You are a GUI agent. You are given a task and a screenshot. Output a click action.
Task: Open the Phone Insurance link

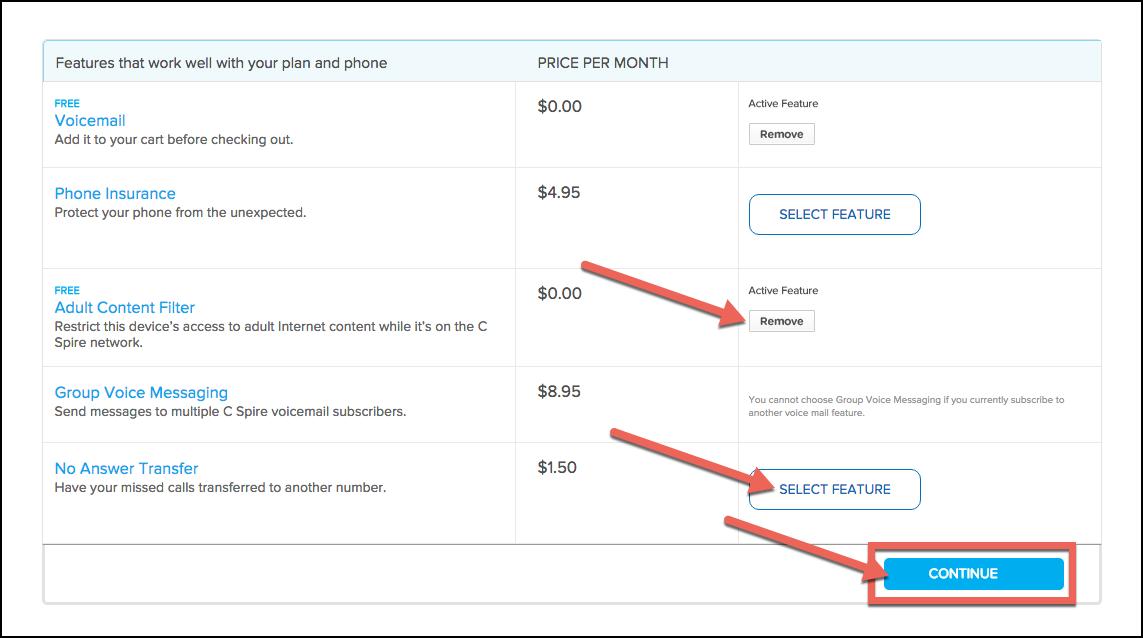coord(115,194)
